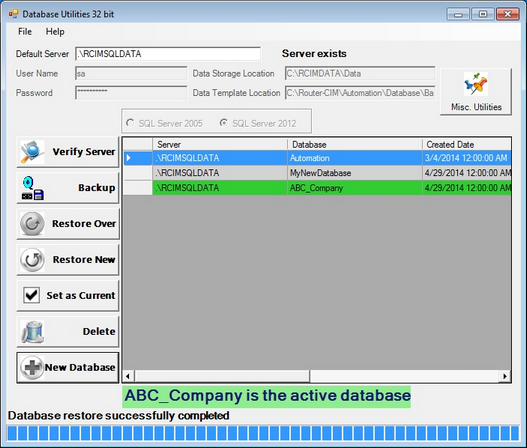Click the Verify Server label
This screenshot has height=448, width=527.
[x=84, y=152]
